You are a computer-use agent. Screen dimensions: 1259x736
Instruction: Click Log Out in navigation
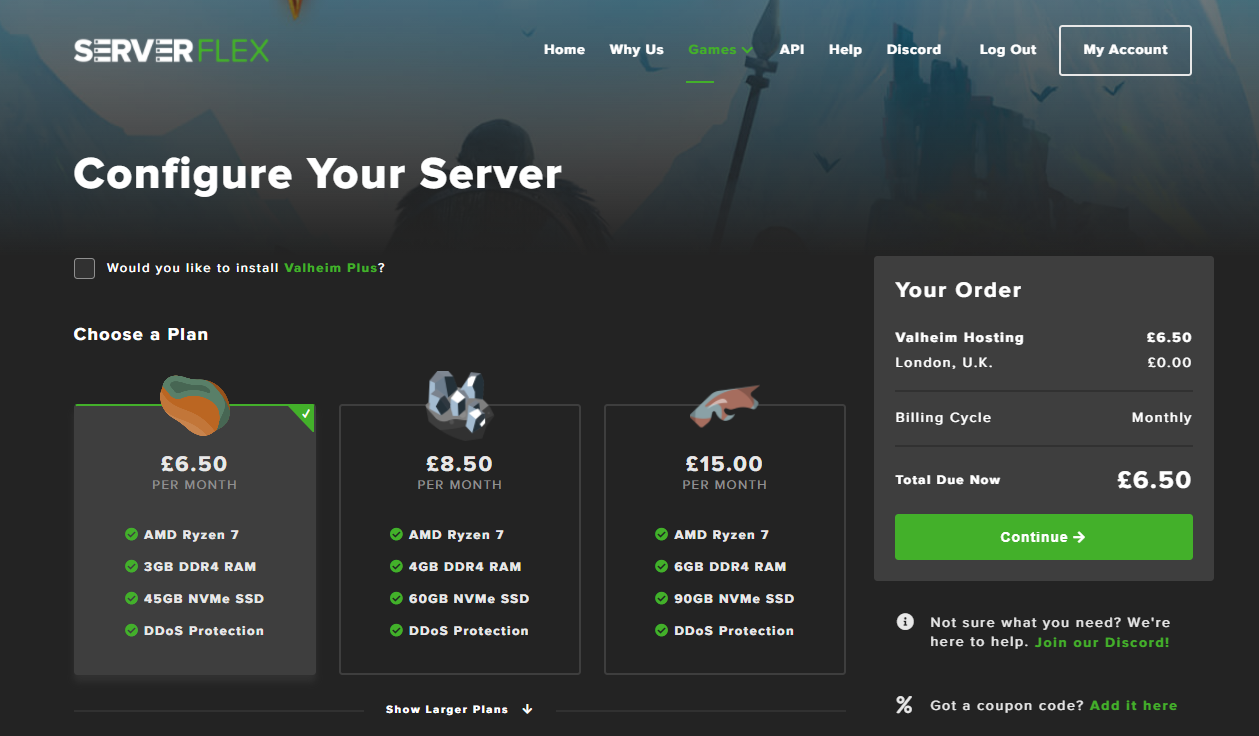[x=1008, y=49]
